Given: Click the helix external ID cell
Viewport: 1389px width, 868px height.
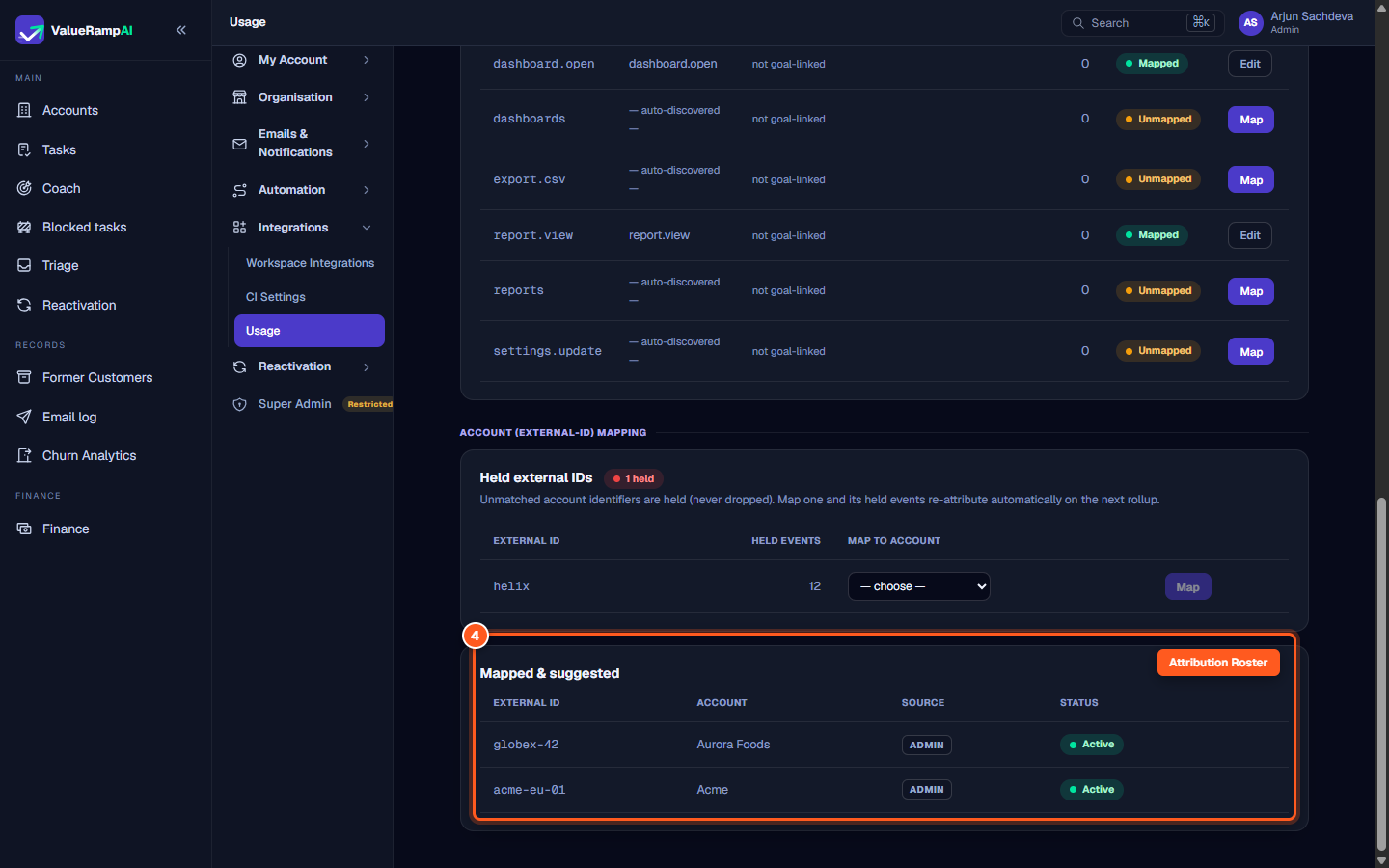Looking at the screenshot, I should [511, 586].
